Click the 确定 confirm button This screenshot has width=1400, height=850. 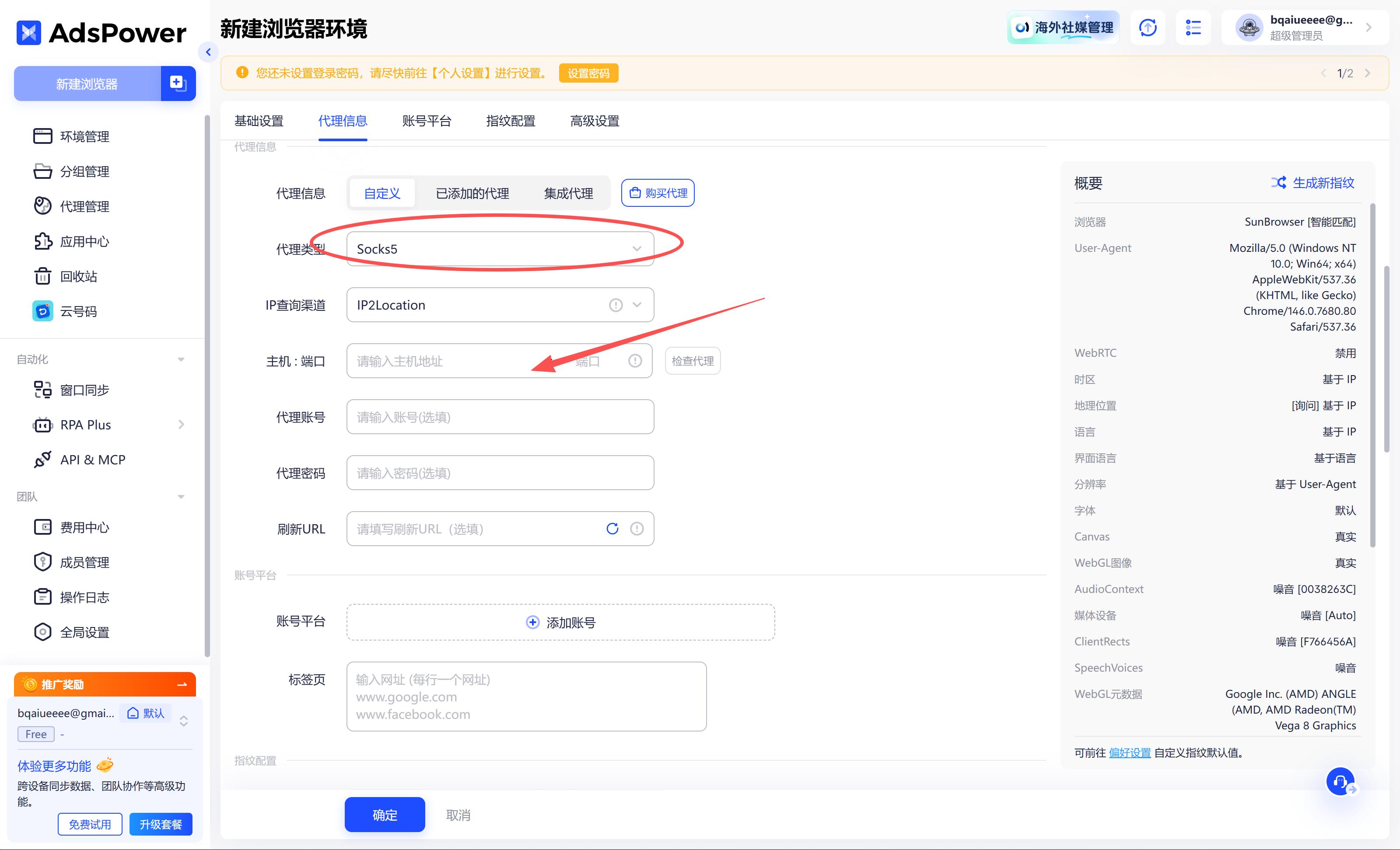[x=385, y=815]
